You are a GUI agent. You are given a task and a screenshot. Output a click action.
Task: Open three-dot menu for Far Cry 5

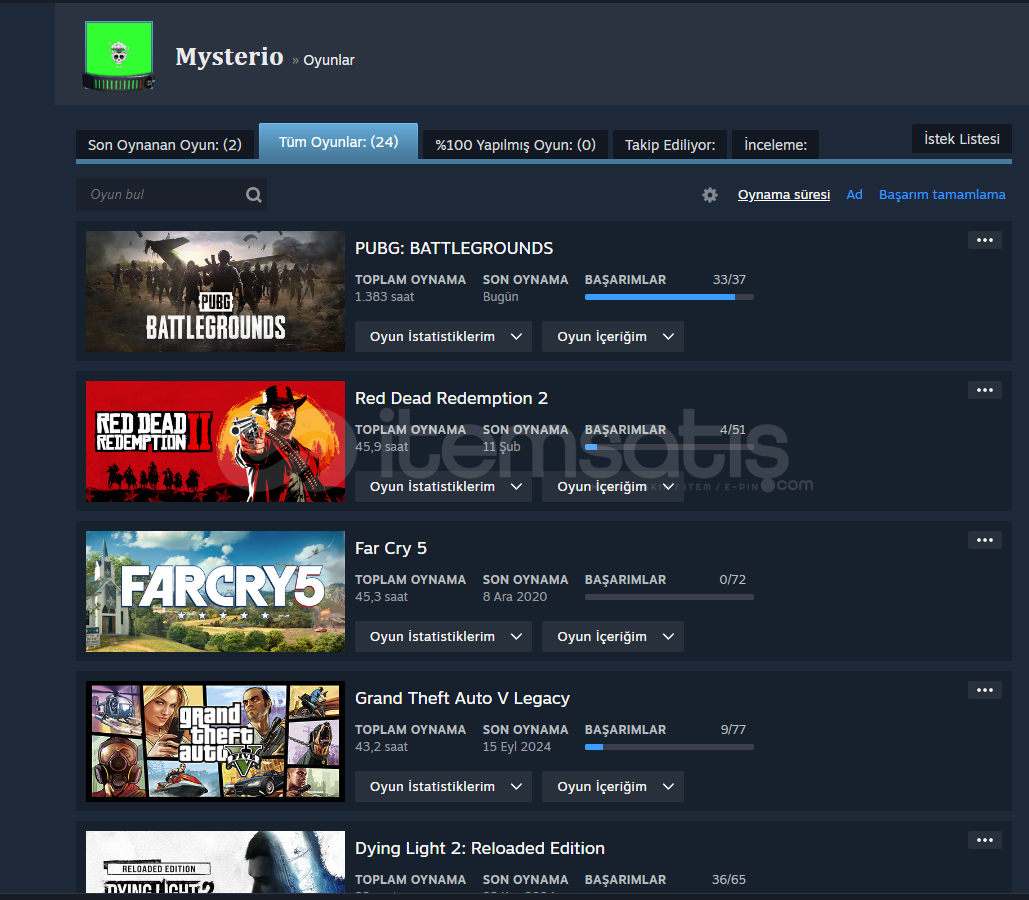point(984,540)
